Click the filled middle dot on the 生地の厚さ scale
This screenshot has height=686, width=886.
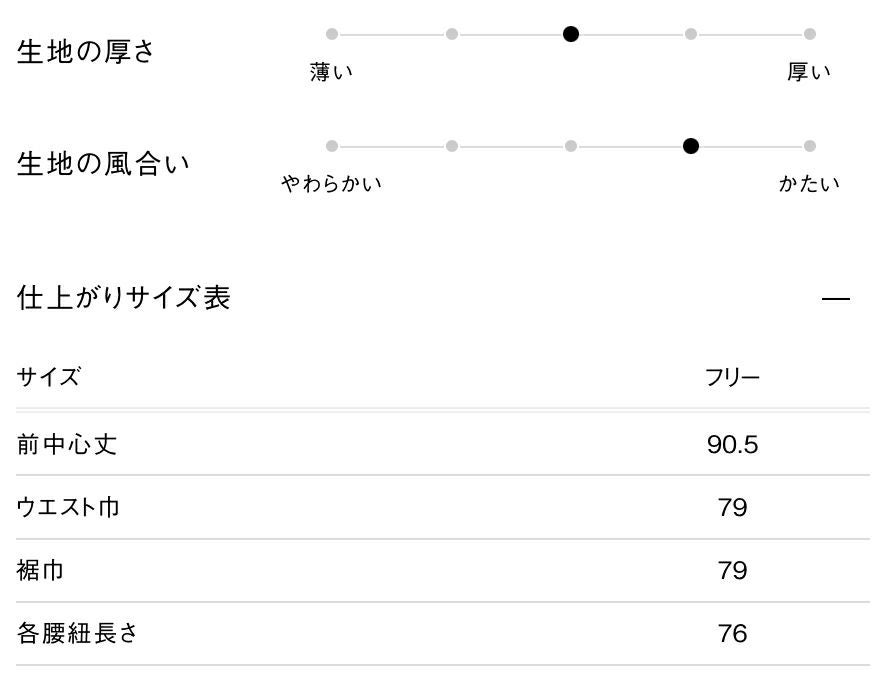[571, 34]
